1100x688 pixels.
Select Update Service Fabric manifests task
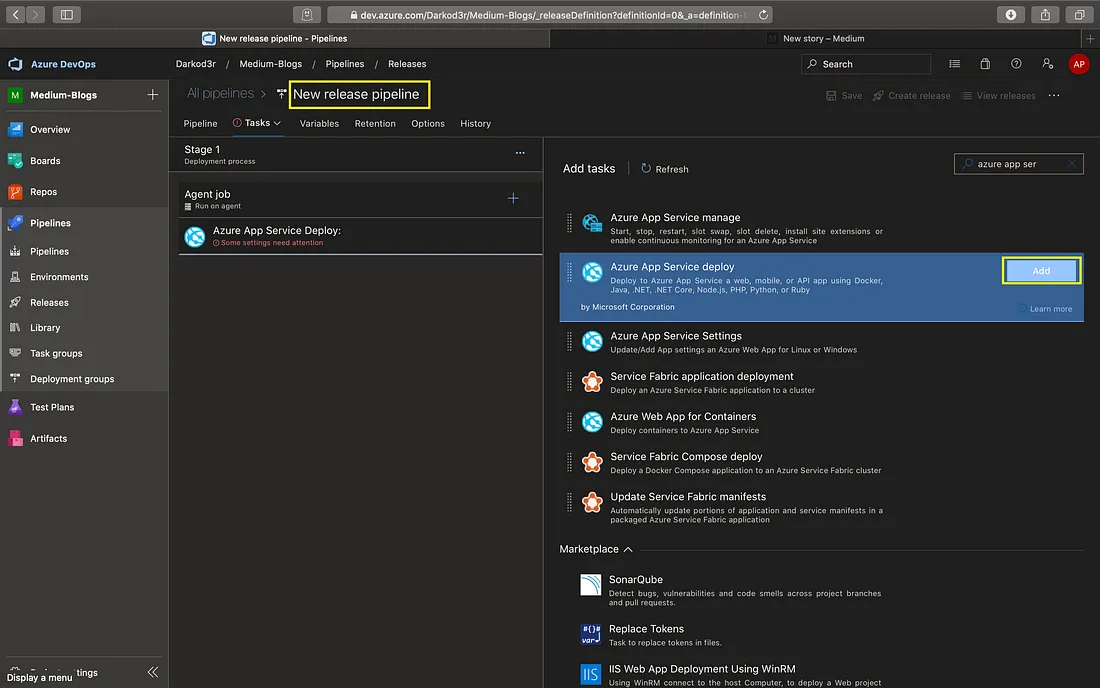pos(821,508)
